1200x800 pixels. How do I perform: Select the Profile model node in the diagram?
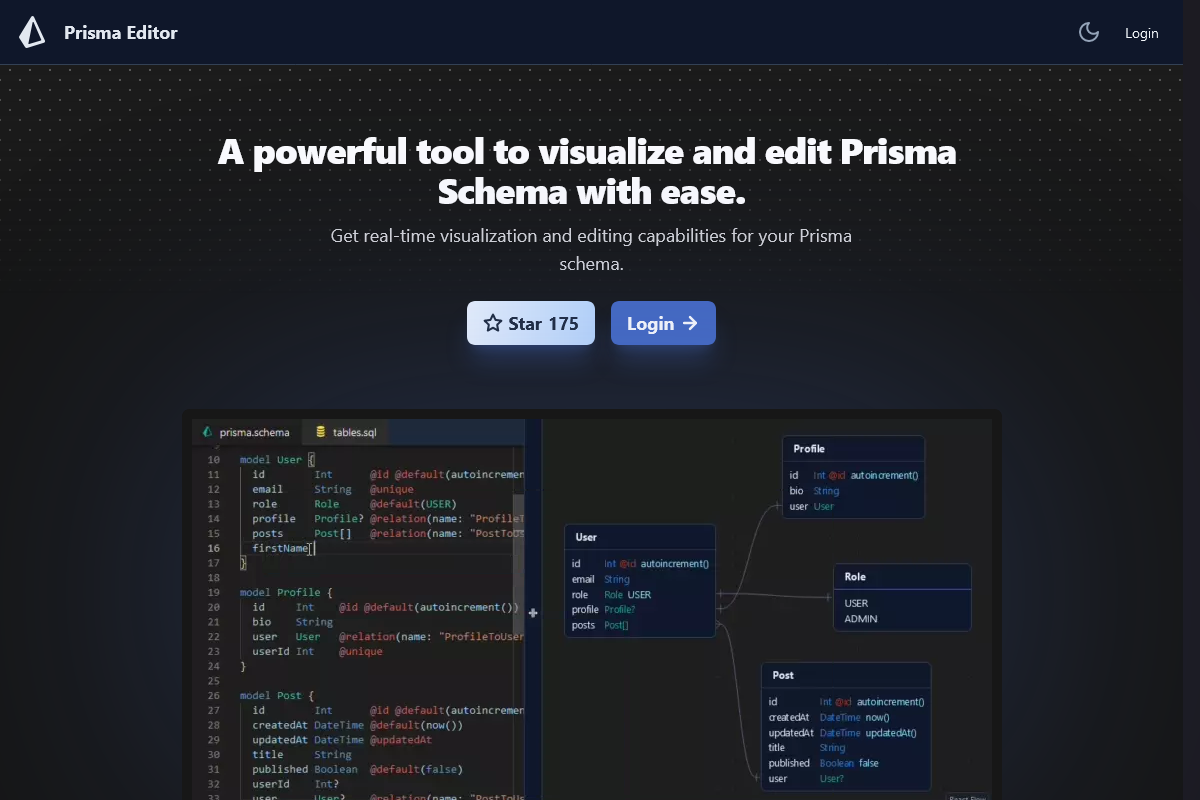click(853, 448)
